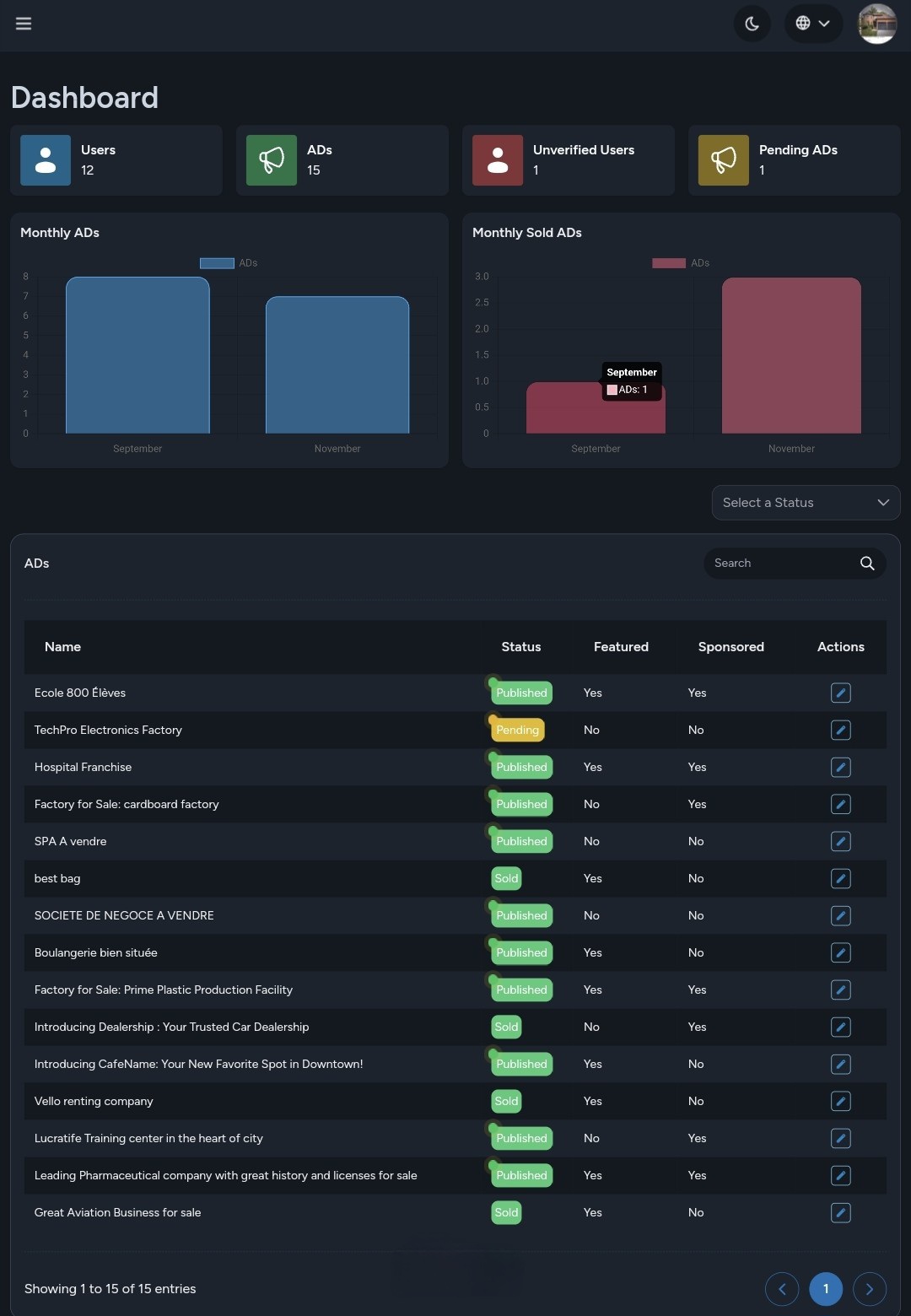The image size is (911, 1316).
Task: Focus the ADs search field
Action: coord(780,564)
